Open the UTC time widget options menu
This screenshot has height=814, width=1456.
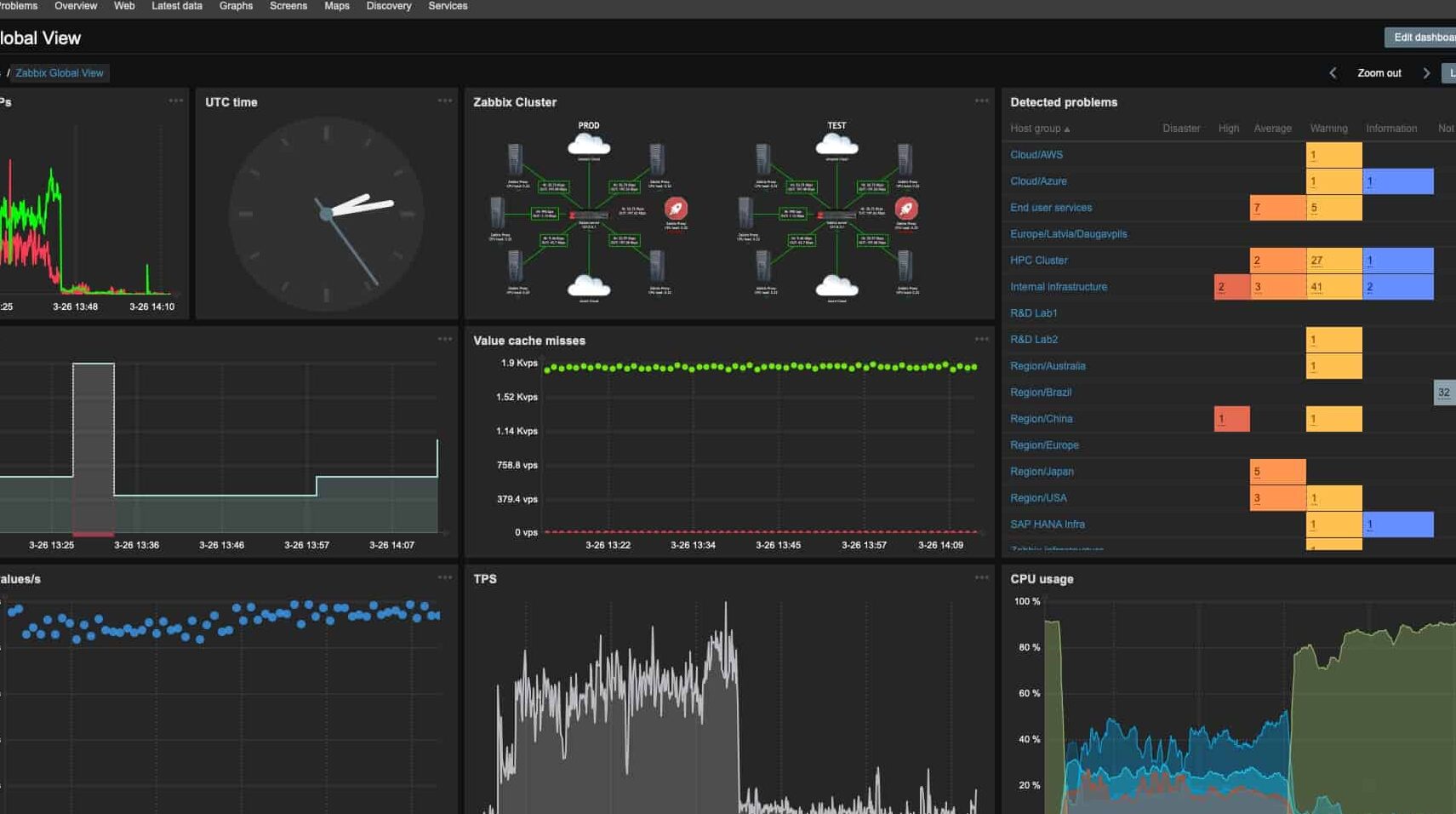pyautogui.click(x=445, y=100)
